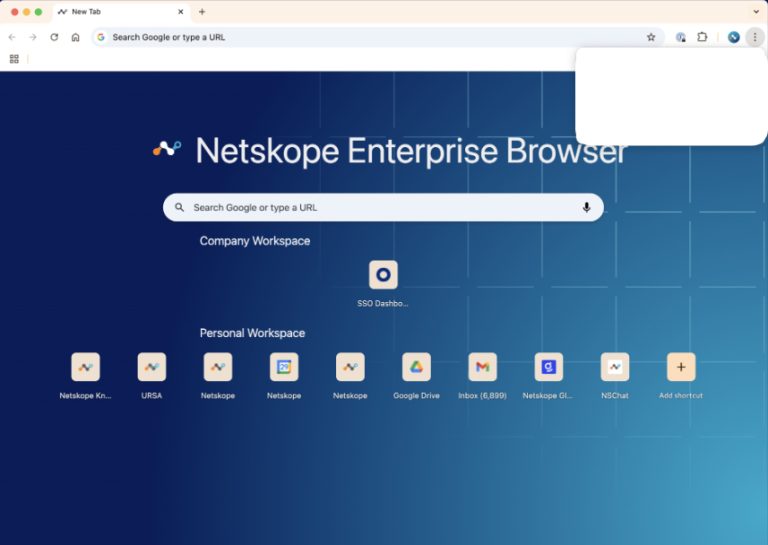Image resolution: width=768 pixels, height=545 pixels.
Task: Open the Google Drive shortcut
Action: (x=416, y=376)
